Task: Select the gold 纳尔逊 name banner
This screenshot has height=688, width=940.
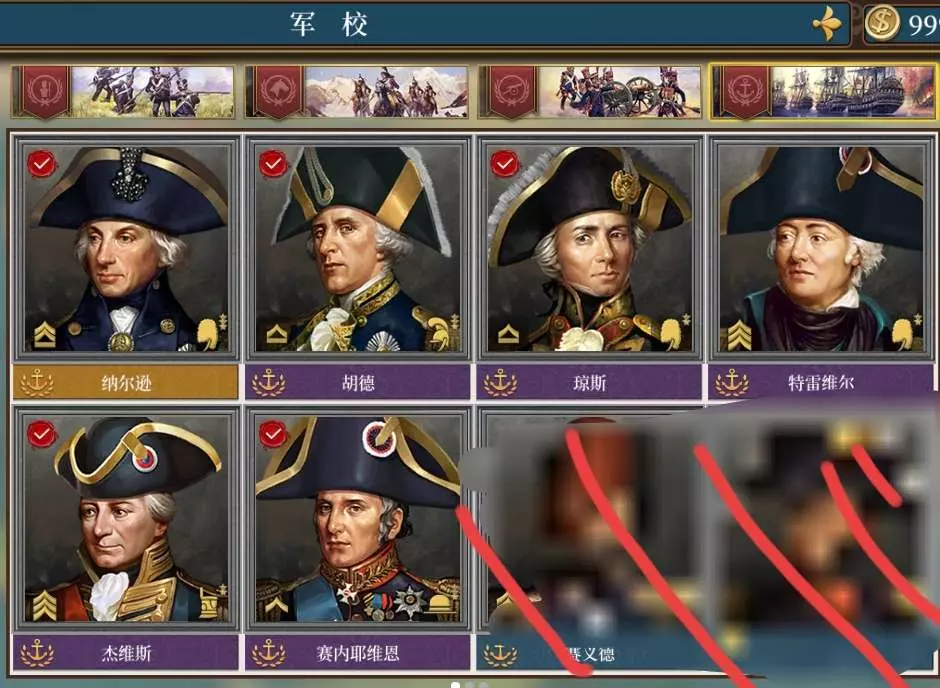Action: 125,382
